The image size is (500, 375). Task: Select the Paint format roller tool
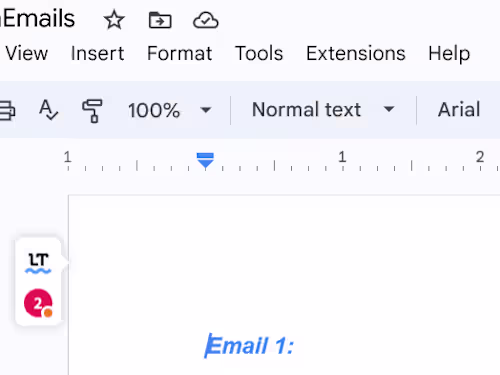pos(92,111)
